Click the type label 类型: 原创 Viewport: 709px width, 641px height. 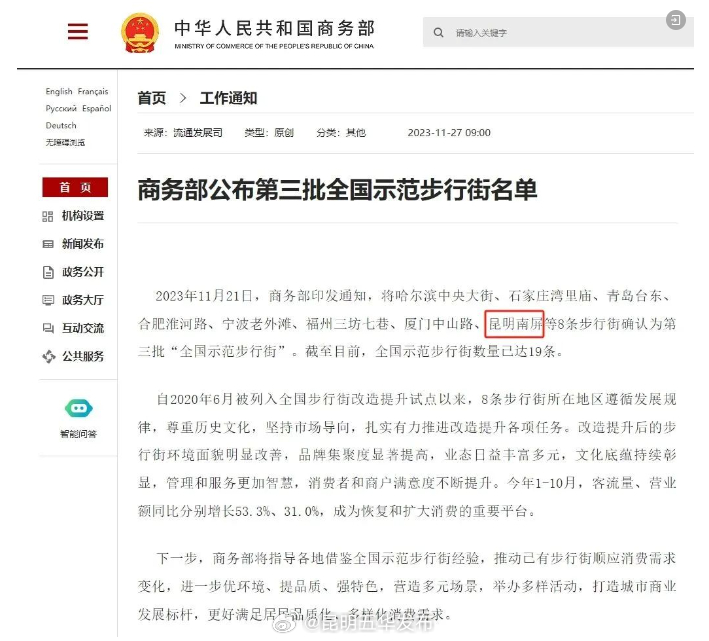tap(269, 132)
